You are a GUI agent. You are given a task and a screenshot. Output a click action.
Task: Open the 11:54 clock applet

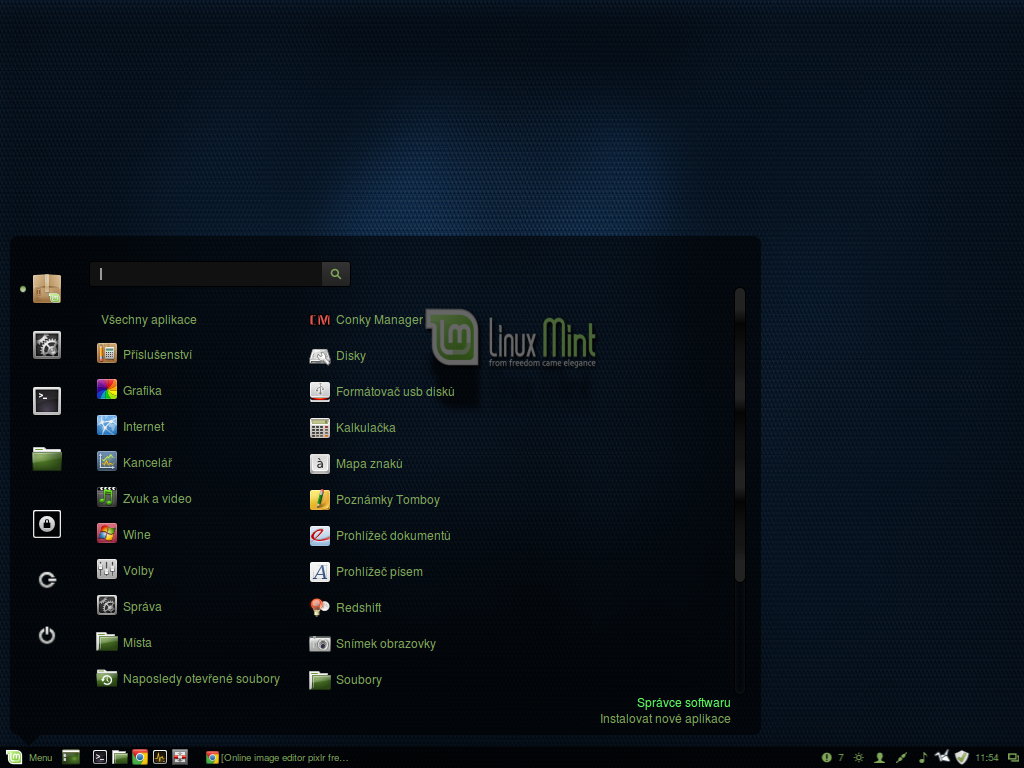987,758
